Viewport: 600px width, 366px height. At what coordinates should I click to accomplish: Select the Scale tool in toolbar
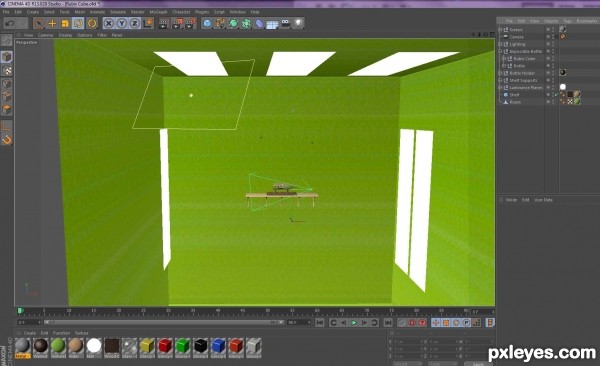[65, 23]
